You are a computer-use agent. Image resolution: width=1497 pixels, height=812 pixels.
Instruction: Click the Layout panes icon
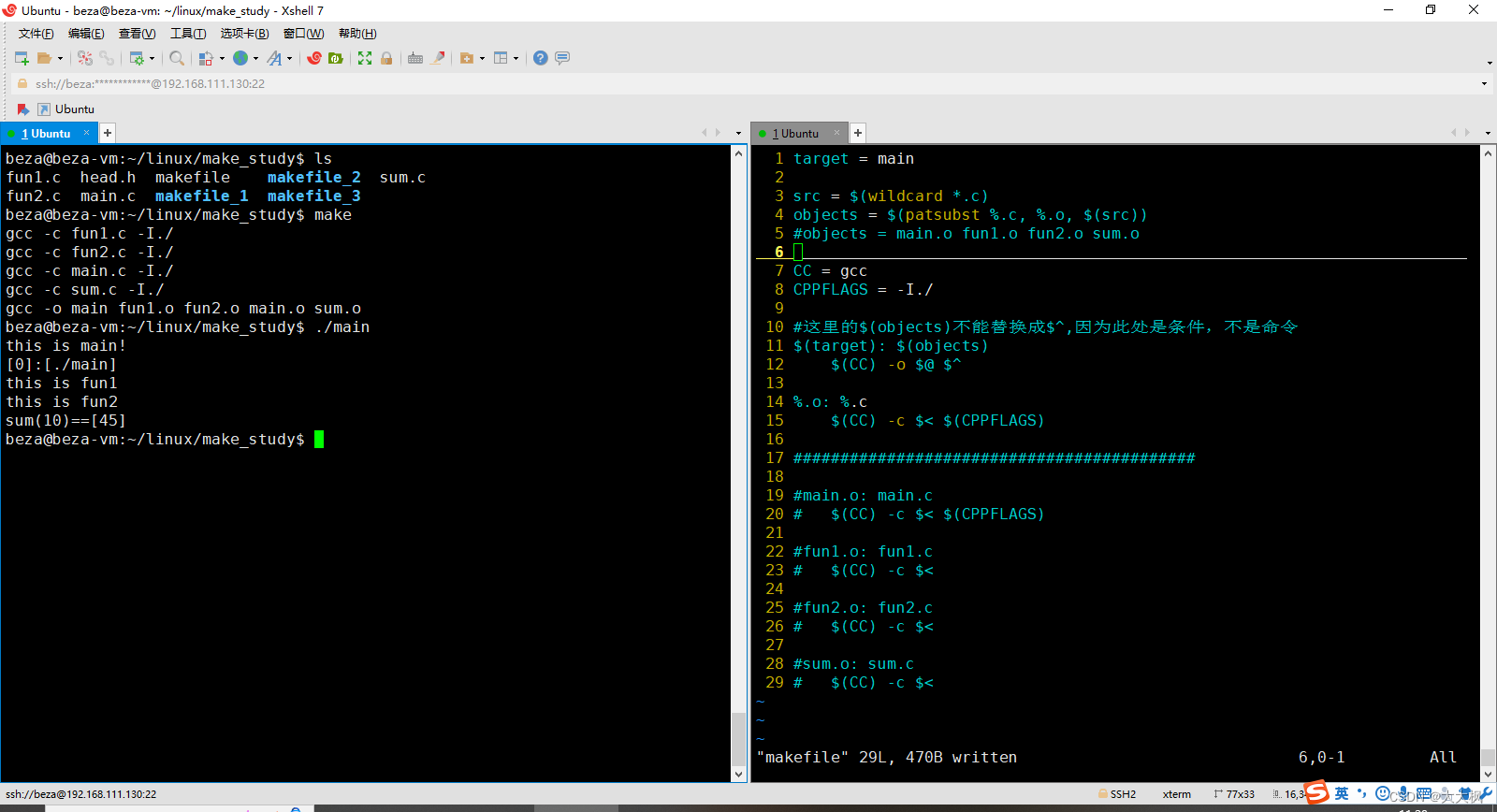pyautogui.click(x=501, y=58)
